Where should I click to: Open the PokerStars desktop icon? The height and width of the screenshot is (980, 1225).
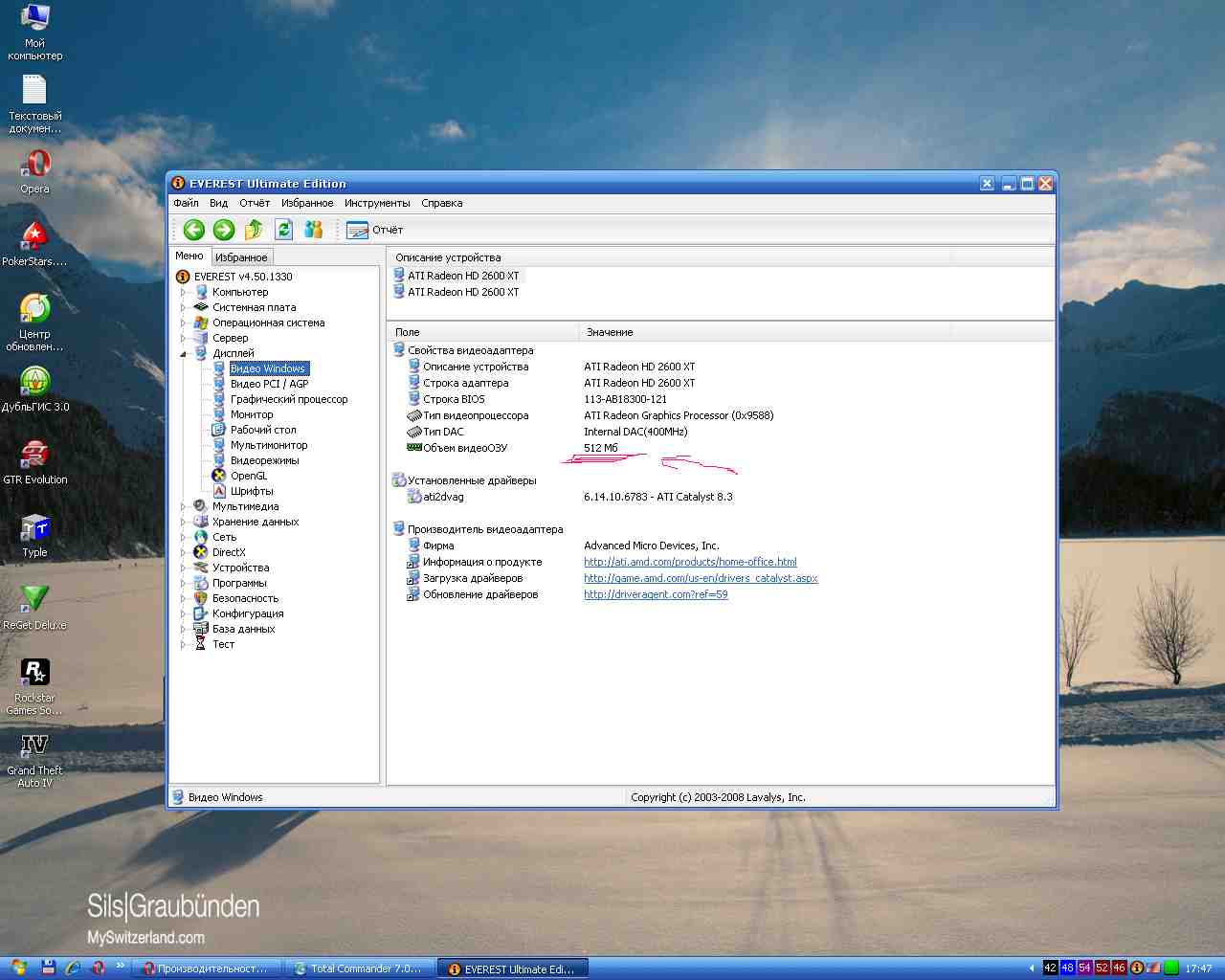[35, 244]
